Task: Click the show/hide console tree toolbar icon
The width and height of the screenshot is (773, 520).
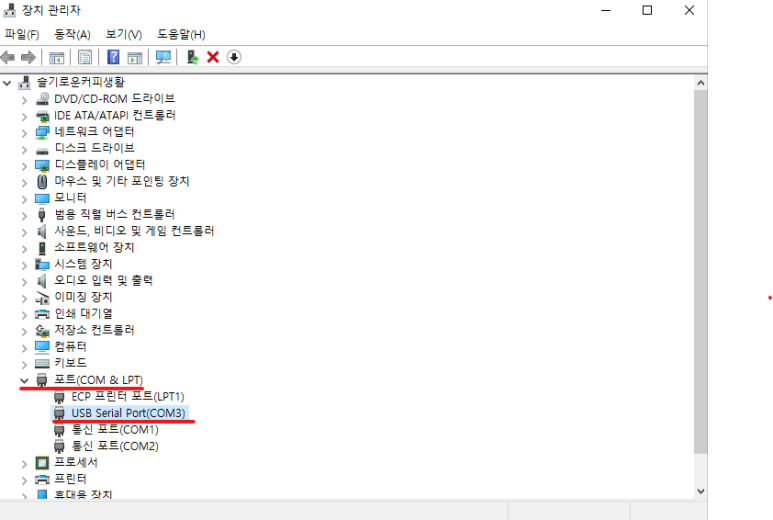Action: pos(57,57)
